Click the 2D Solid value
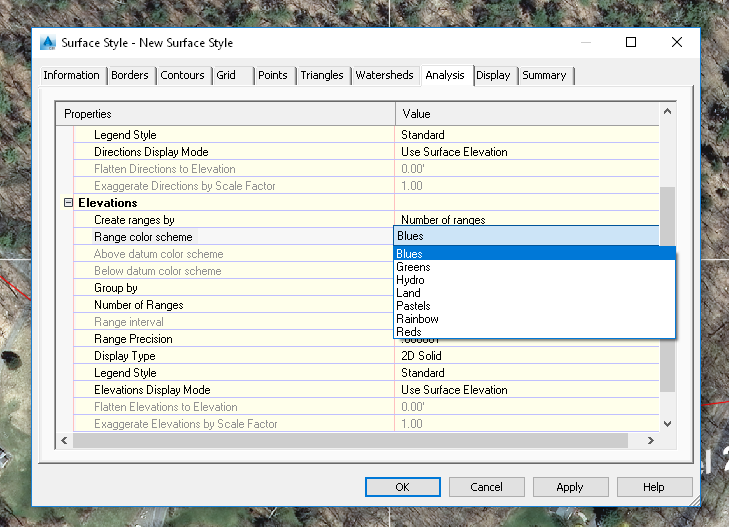Viewport: 729px width, 527px height. 421,356
